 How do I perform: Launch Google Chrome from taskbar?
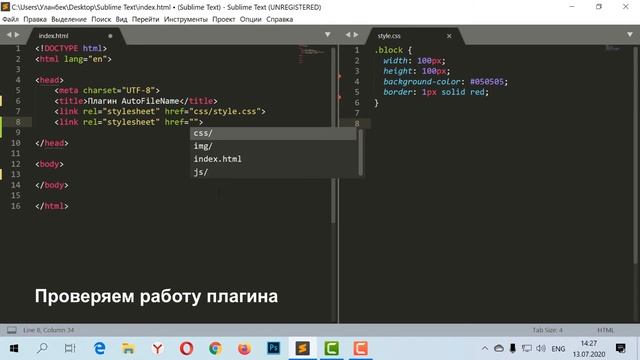216,348
